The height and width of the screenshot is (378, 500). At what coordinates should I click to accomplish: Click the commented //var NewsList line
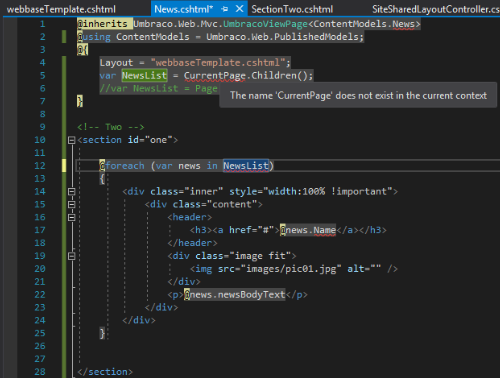tap(158, 89)
